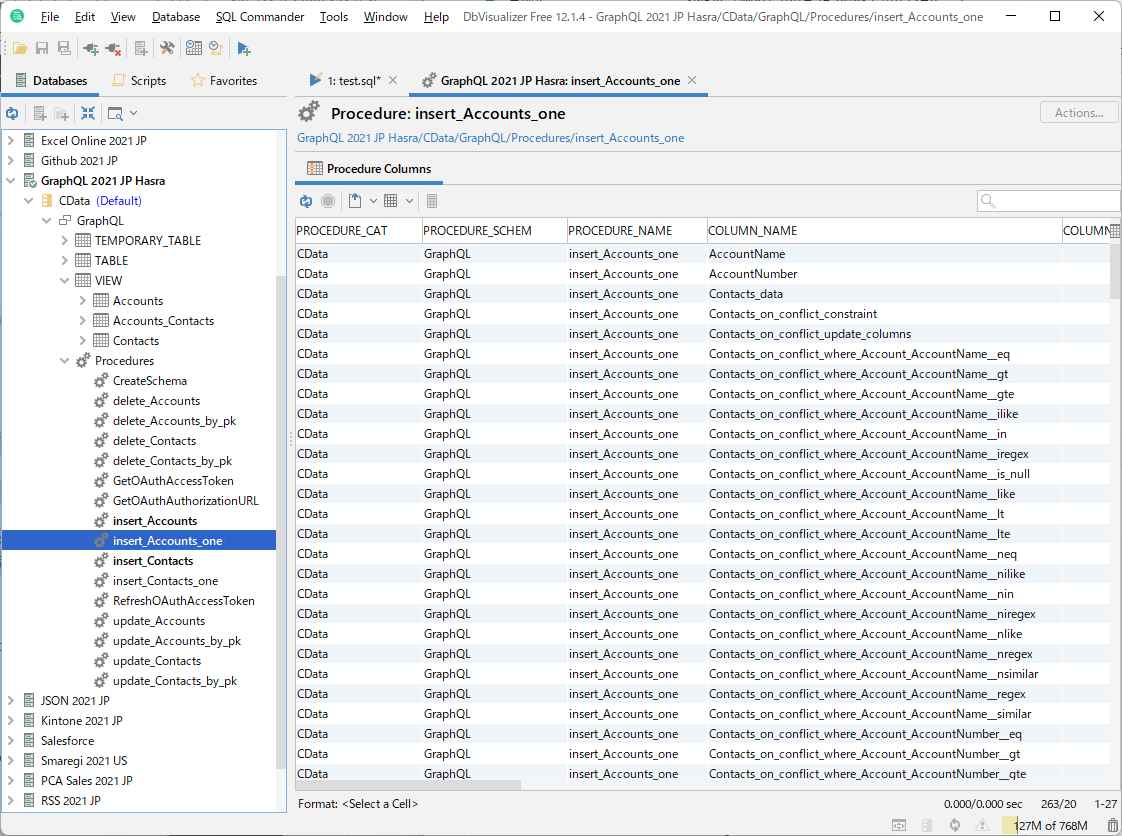Click the Actions... button

1078,112
